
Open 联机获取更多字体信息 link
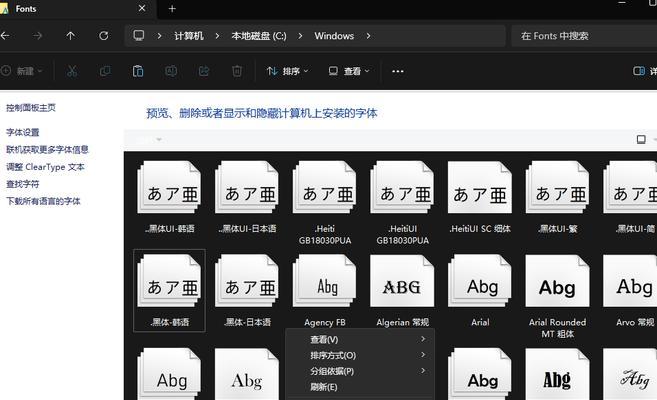(x=47, y=150)
